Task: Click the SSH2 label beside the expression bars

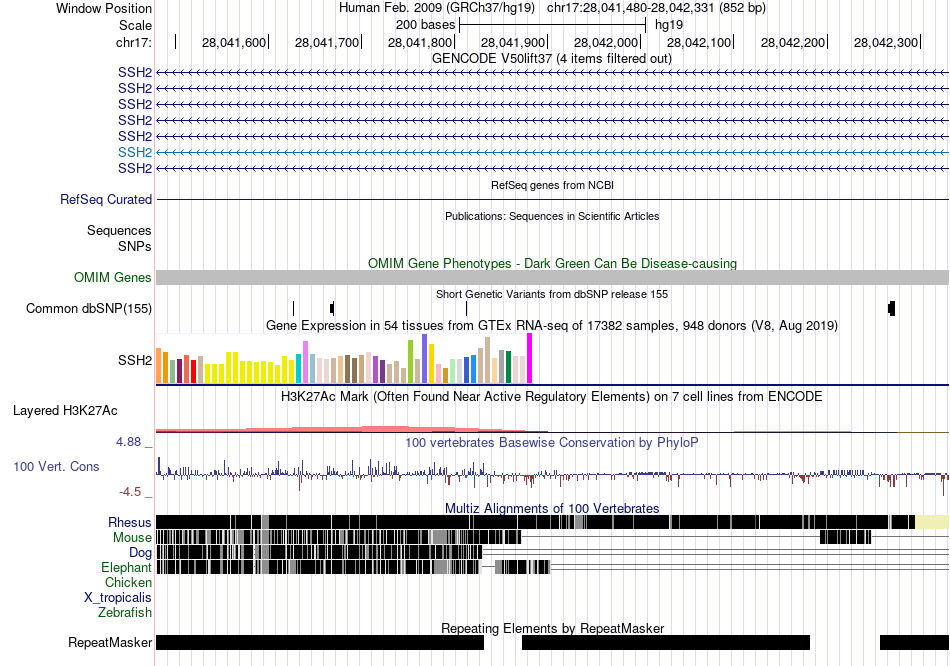Action: (135, 361)
